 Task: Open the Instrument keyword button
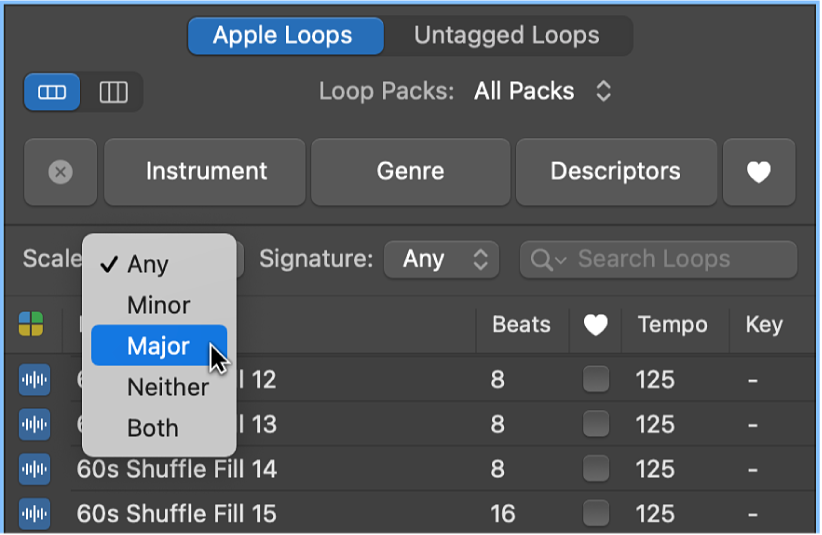click(x=206, y=172)
